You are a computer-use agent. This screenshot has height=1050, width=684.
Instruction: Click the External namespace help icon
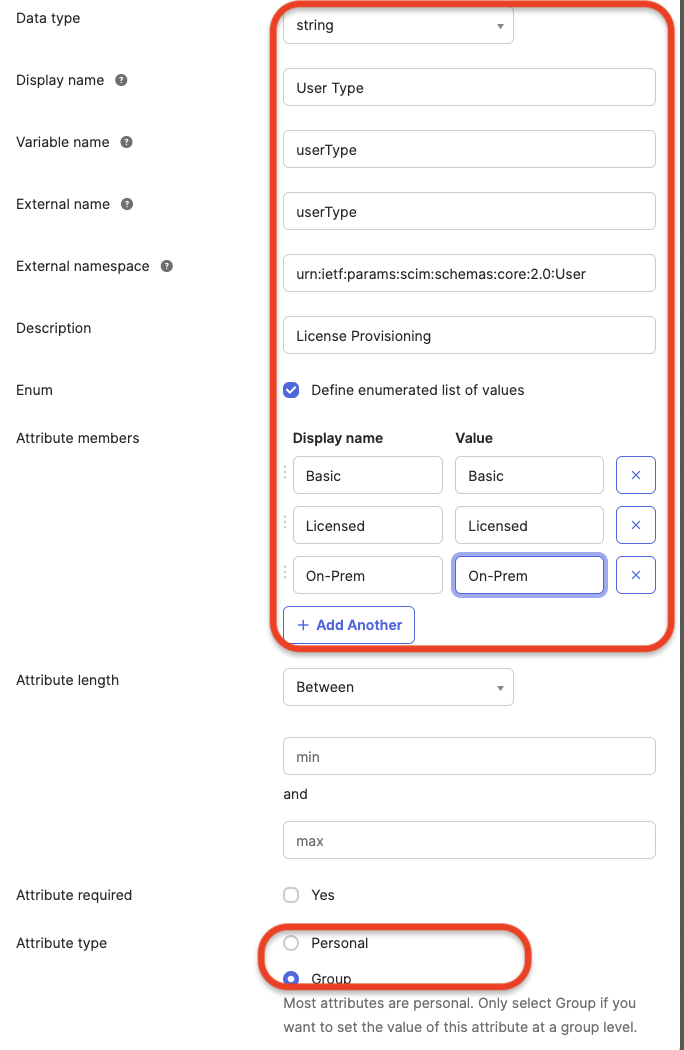coord(165,266)
